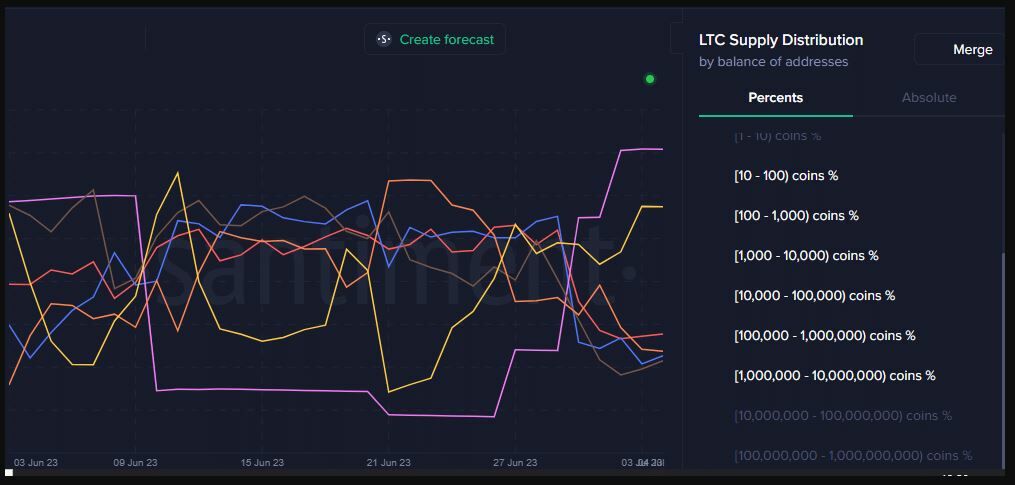The width and height of the screenshot is (1015, 485).
Task: Click the Create forecast button
Action: 446,40
